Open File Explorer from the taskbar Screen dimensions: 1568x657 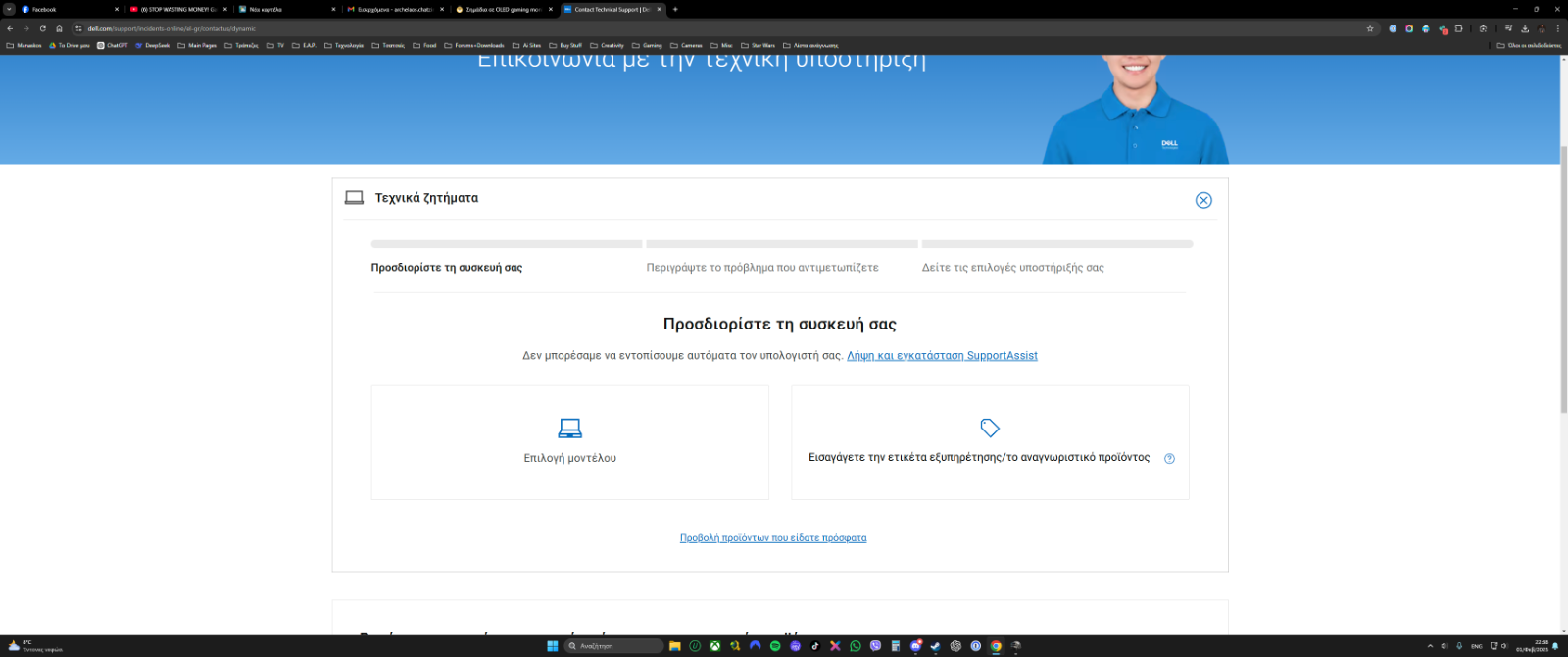674,646
